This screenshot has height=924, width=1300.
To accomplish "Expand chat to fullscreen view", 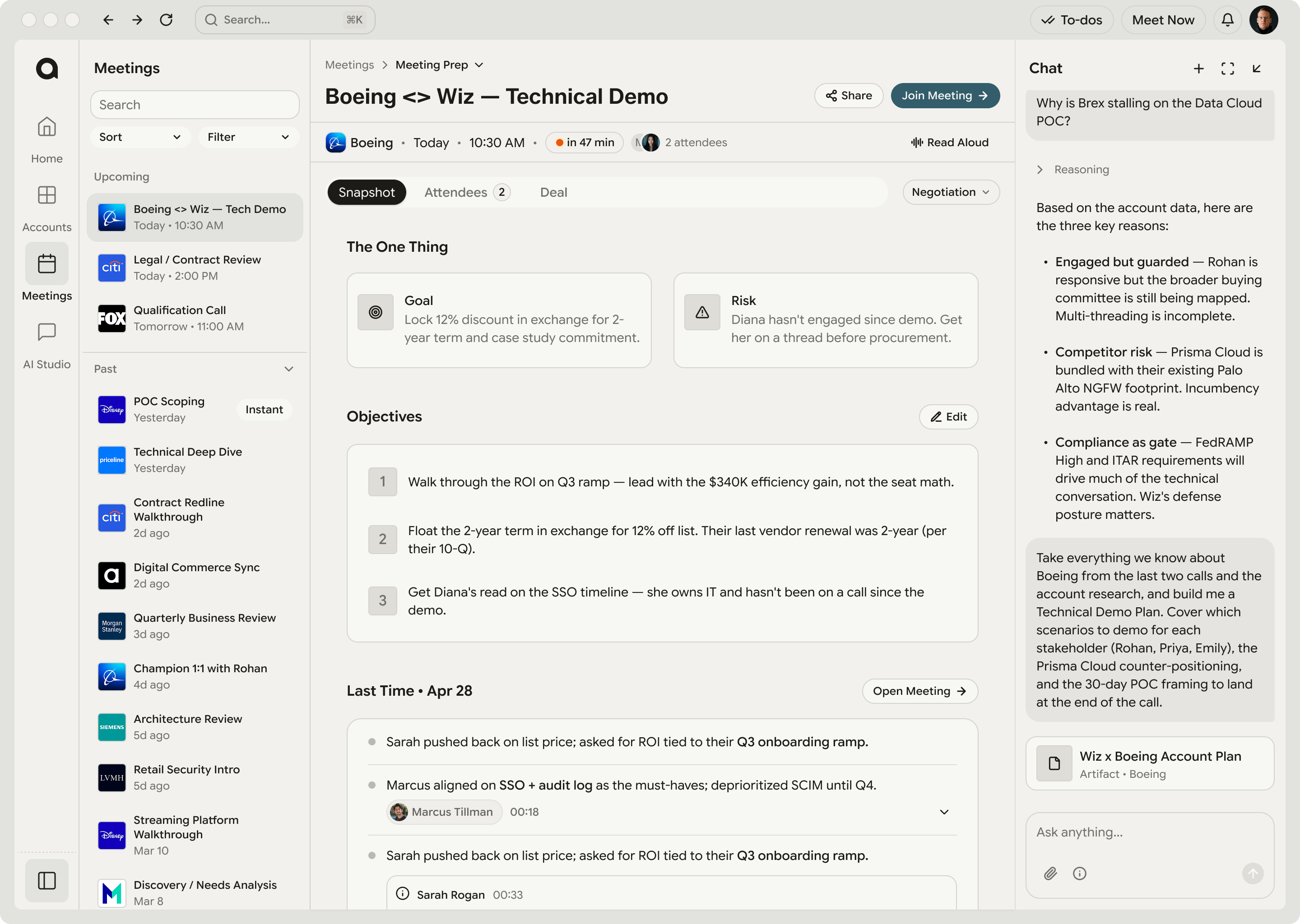I will click(x=1228, y=68).
